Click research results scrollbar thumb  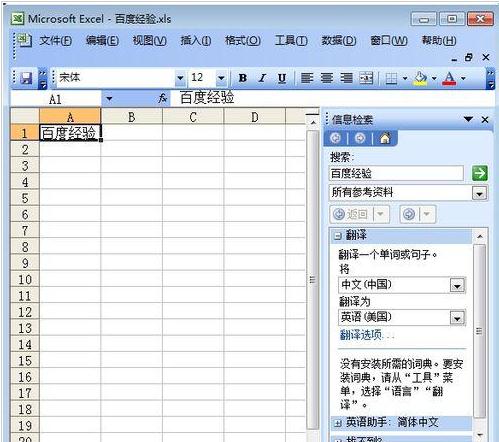(479, 331)
